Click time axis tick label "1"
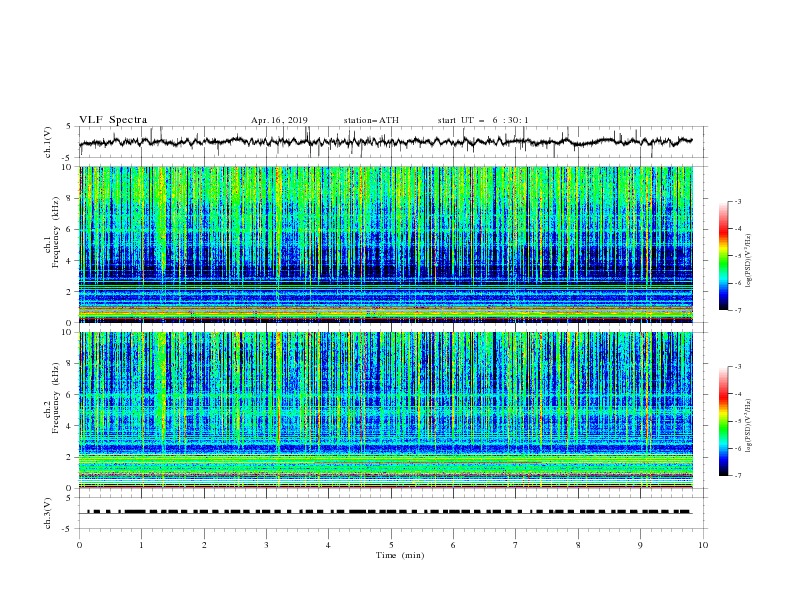792x612 pixels. click(142, 545)
